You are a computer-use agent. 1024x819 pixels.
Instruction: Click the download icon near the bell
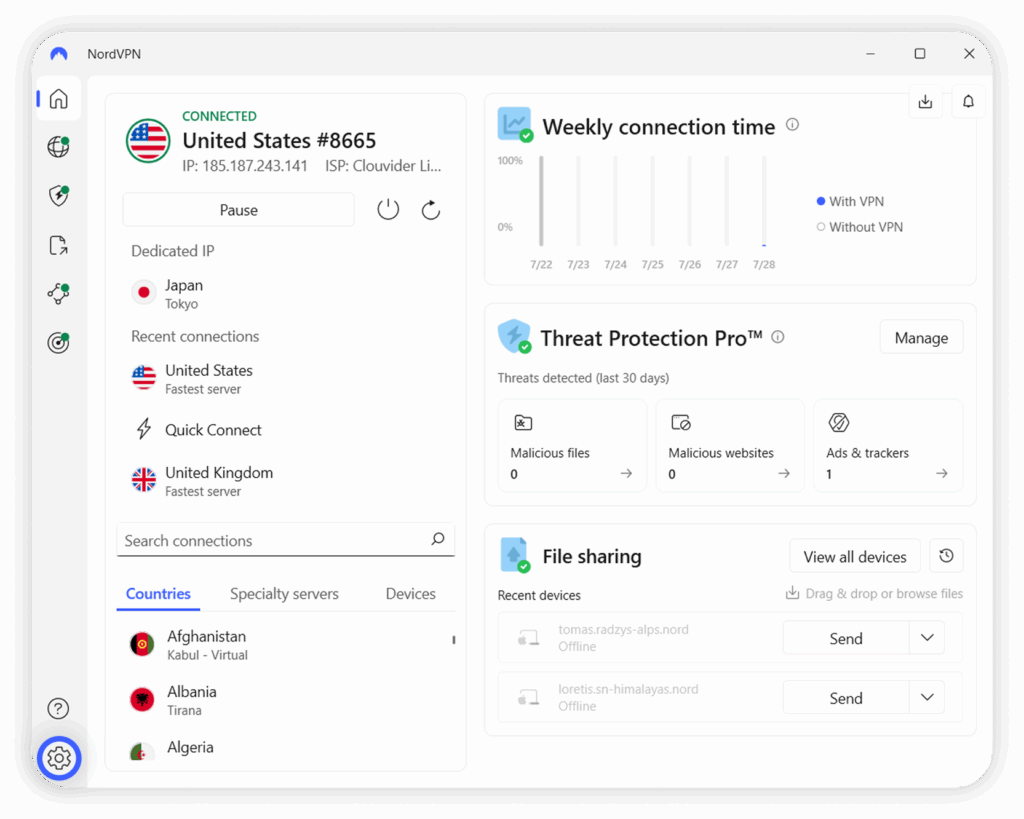point(925,101)
